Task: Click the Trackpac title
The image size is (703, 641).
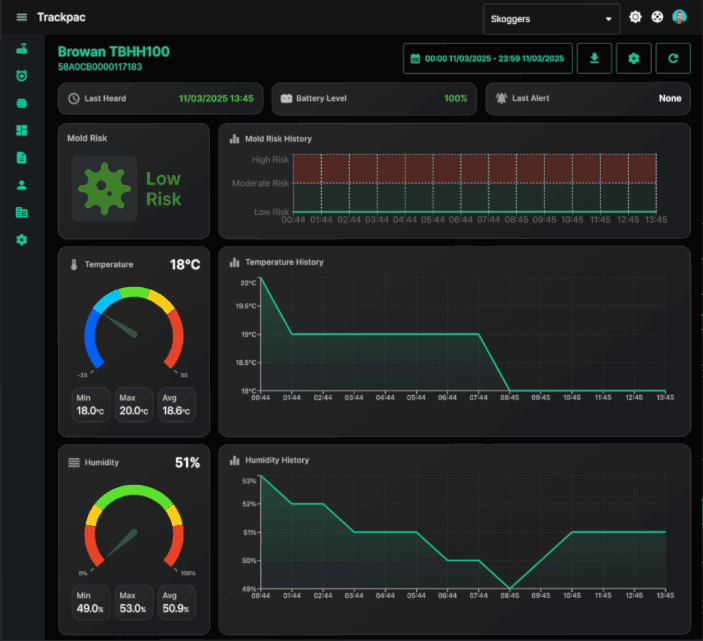Action: (x=61, y=17)
